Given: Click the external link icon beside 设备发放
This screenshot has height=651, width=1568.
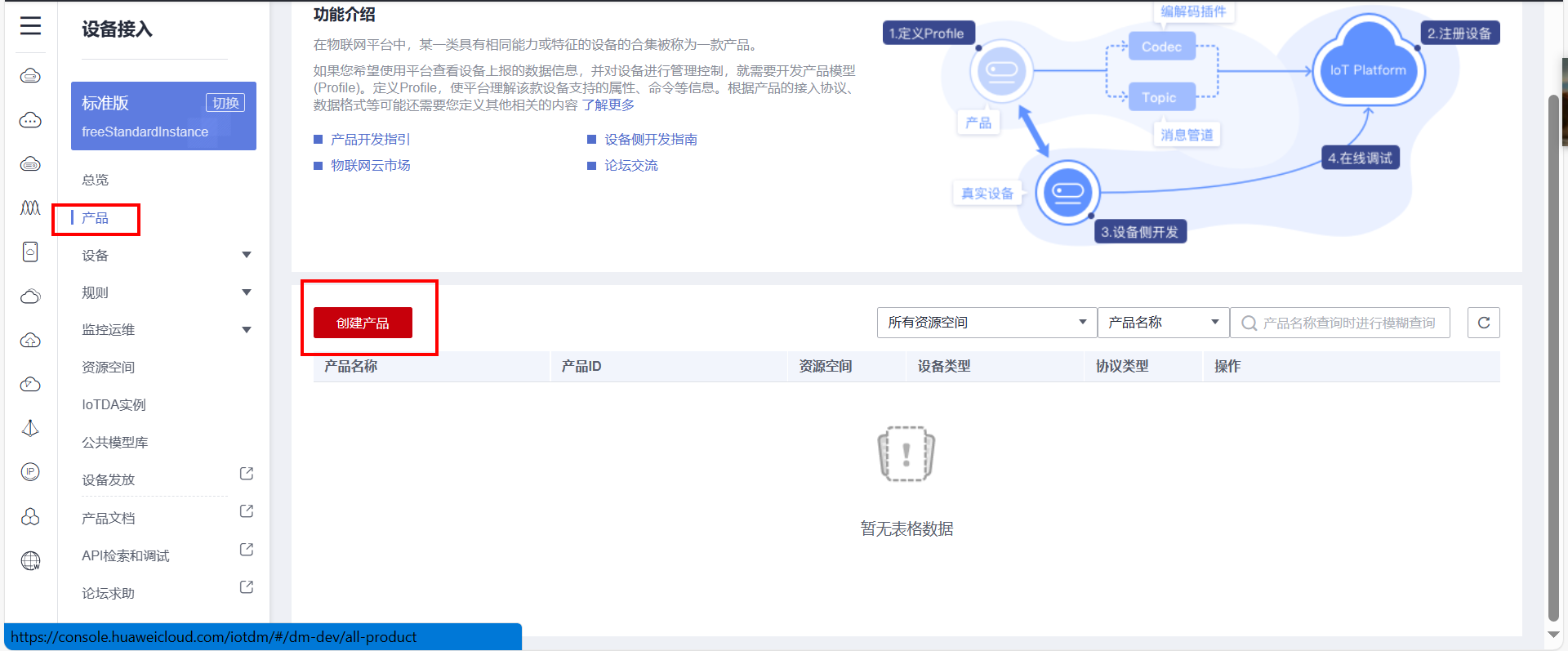Looking at the screenshot, I should coord(247,474).
